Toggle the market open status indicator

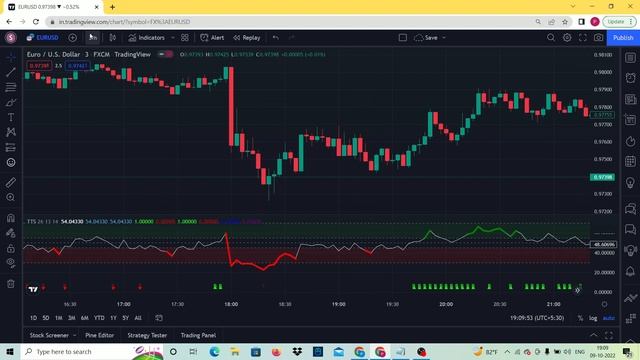point(165,54)
